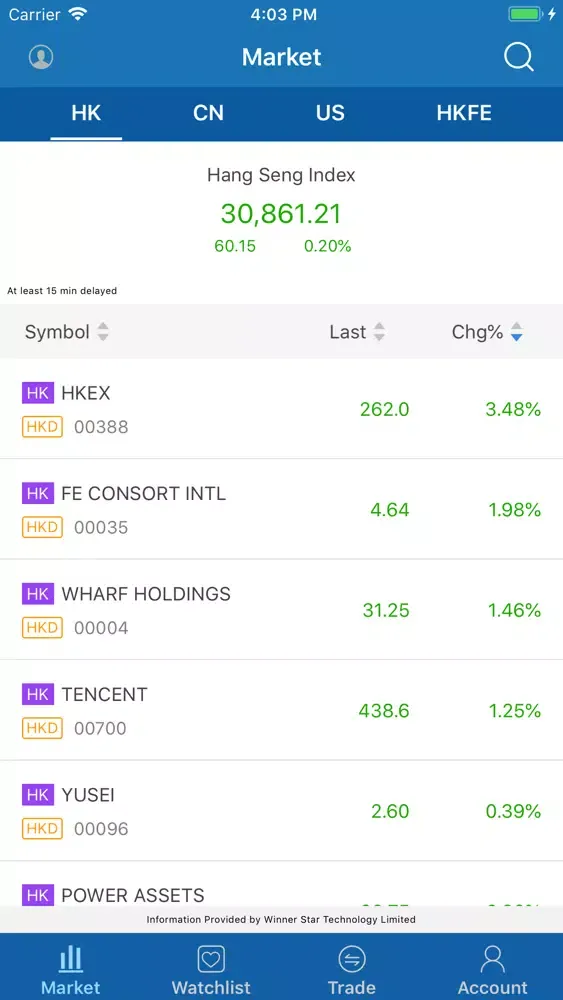Open the YUSEI 00096 stock row
This screenshot has height=1000, width=563.
281,811
